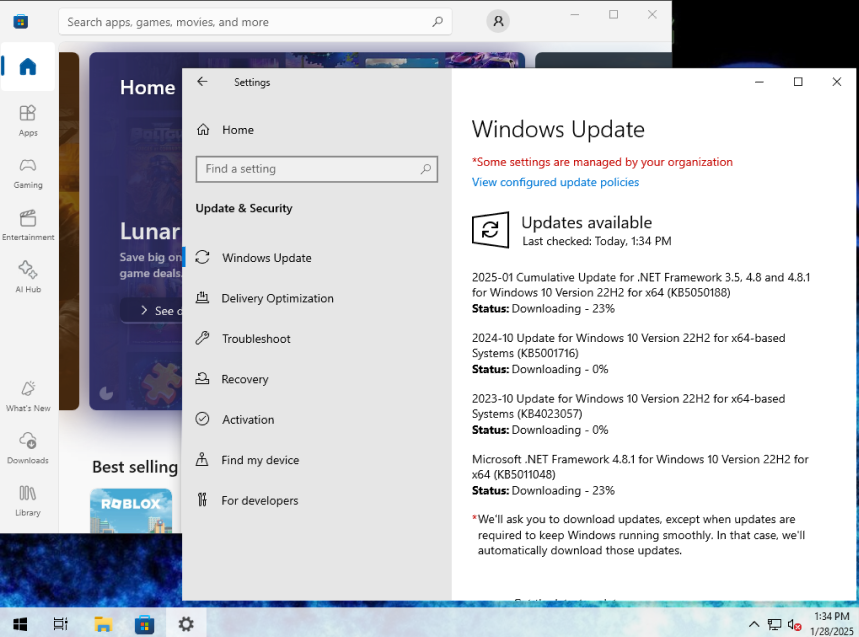Click the Find a setting search box
Image resolution: width=859 pixels, height=637 pixels.
(316, 169)
